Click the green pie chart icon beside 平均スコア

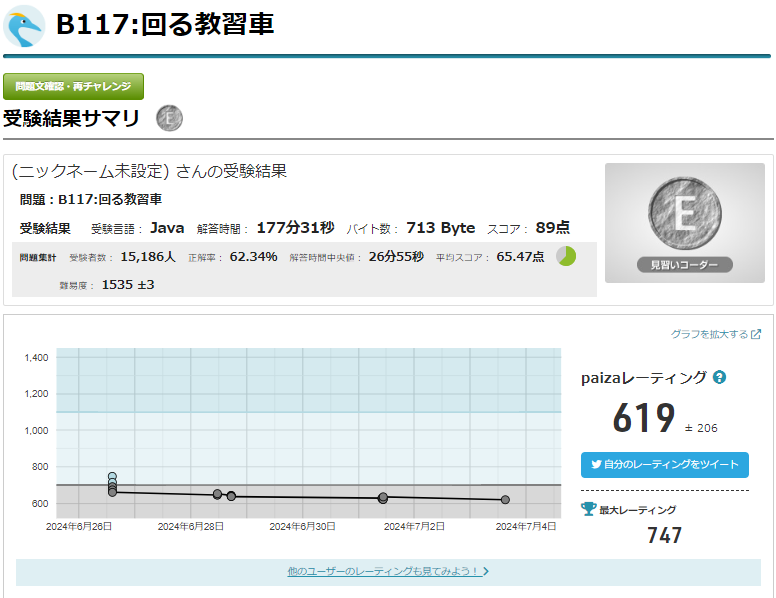tap(565, 256)
